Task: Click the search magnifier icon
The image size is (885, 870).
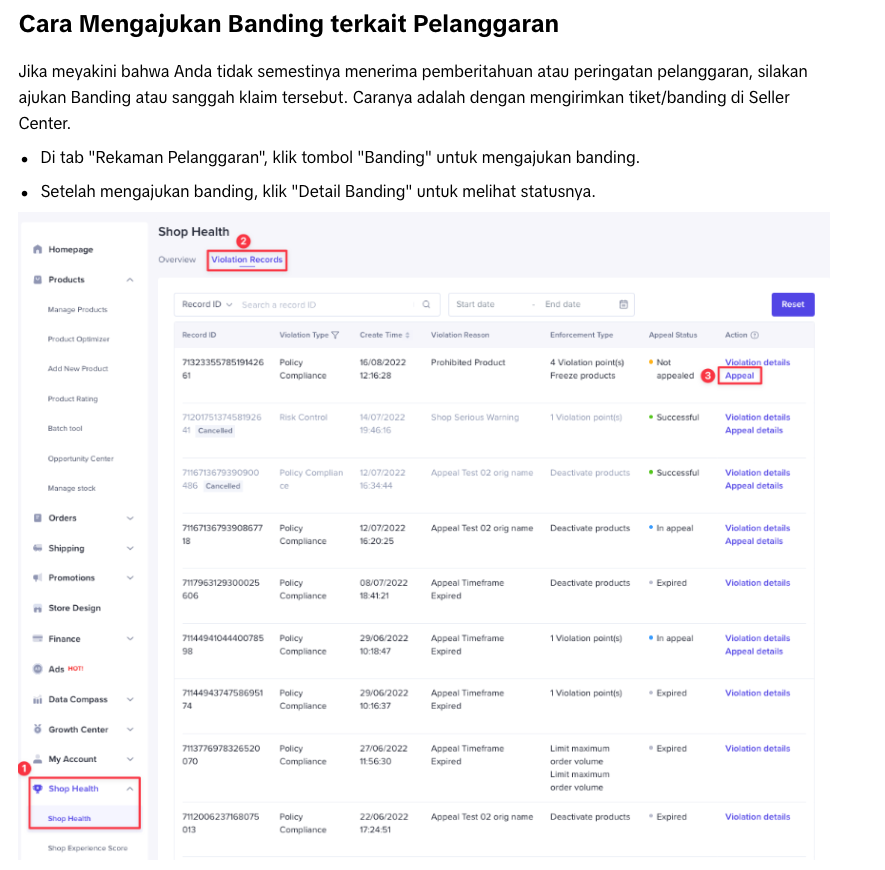Action: (x=426, y=304)
